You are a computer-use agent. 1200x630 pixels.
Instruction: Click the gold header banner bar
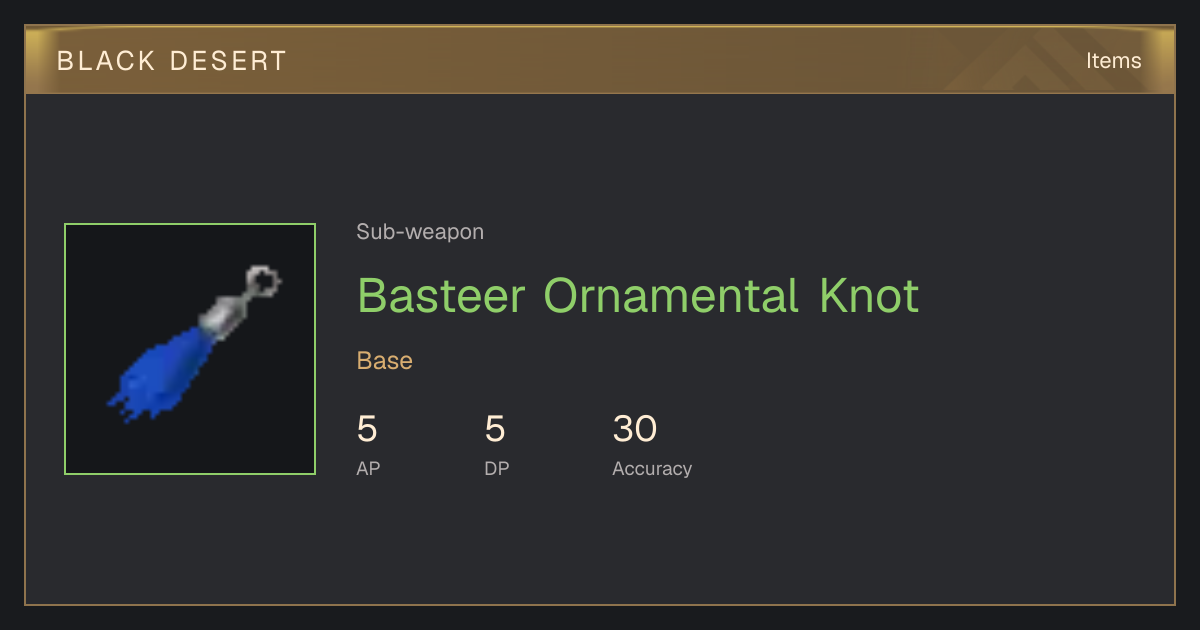tap(600, 60)
